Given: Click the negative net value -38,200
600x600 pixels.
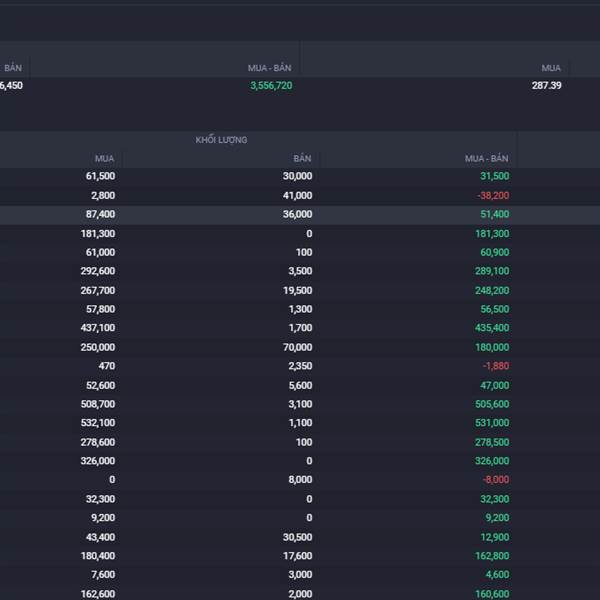Looking at the screenshot, I should click(x=493, y=196).
